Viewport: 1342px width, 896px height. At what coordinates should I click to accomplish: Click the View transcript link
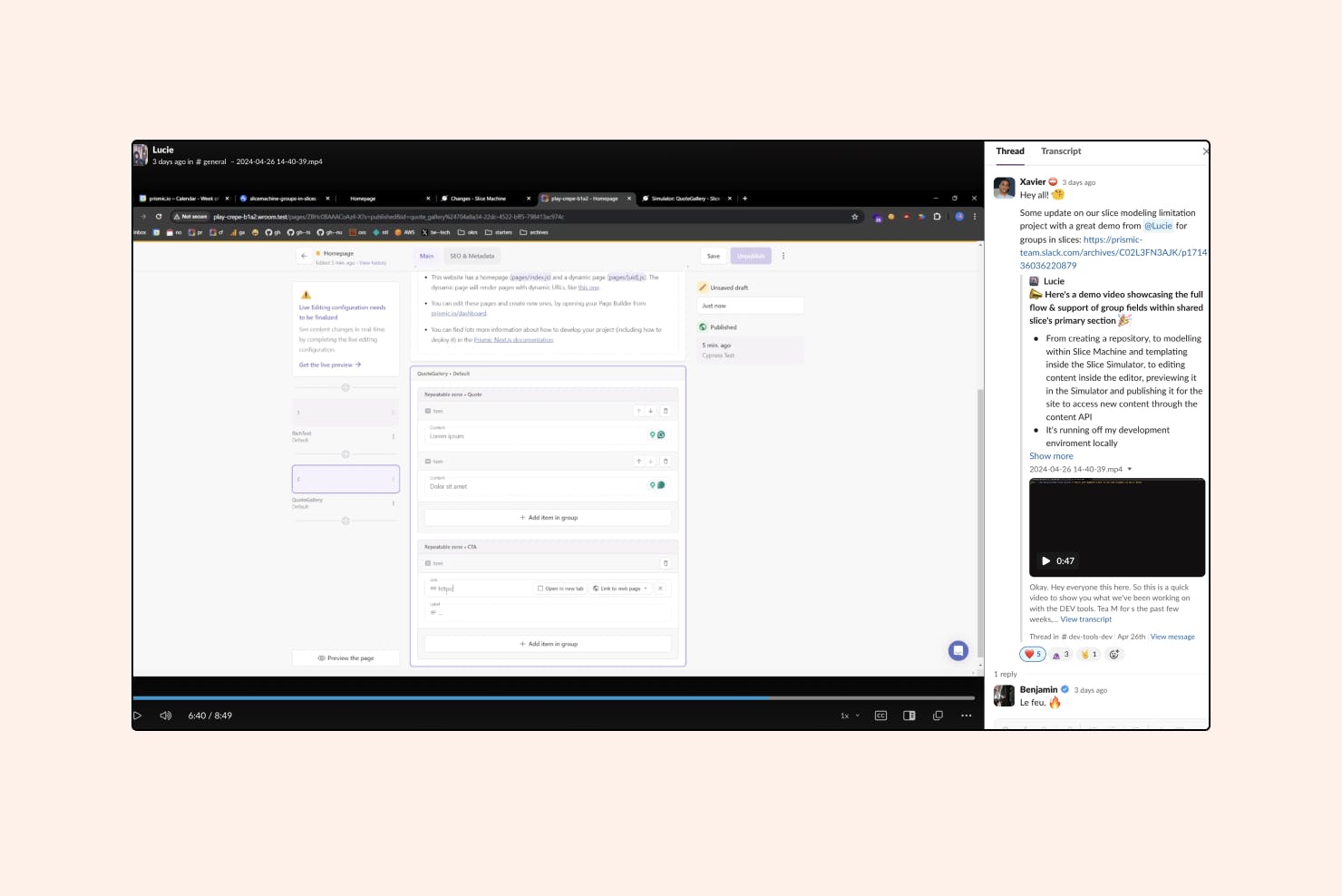(x=1086, y=619)
